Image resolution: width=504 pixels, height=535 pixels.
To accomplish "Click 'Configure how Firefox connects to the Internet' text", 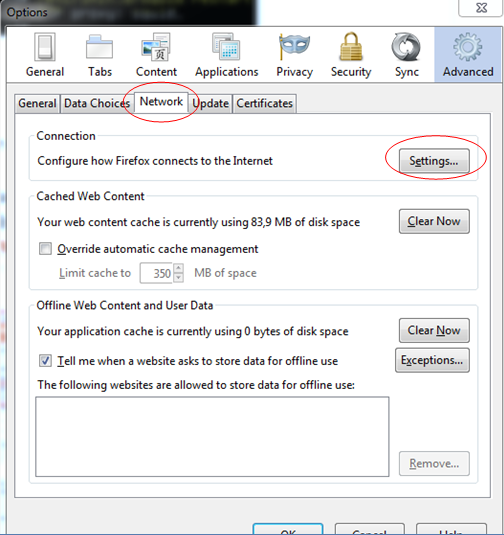I will pyautogui.click(x=155, y=161).
